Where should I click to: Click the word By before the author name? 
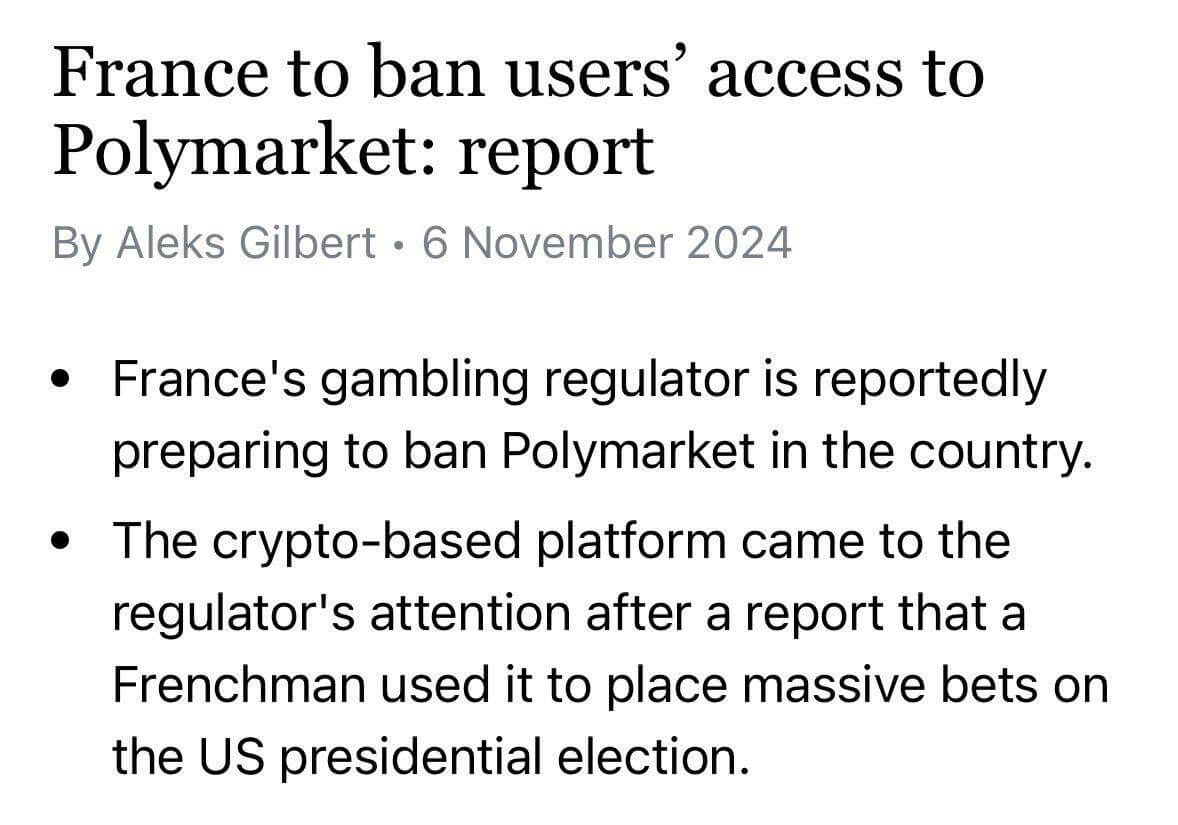tap(77, 243)
